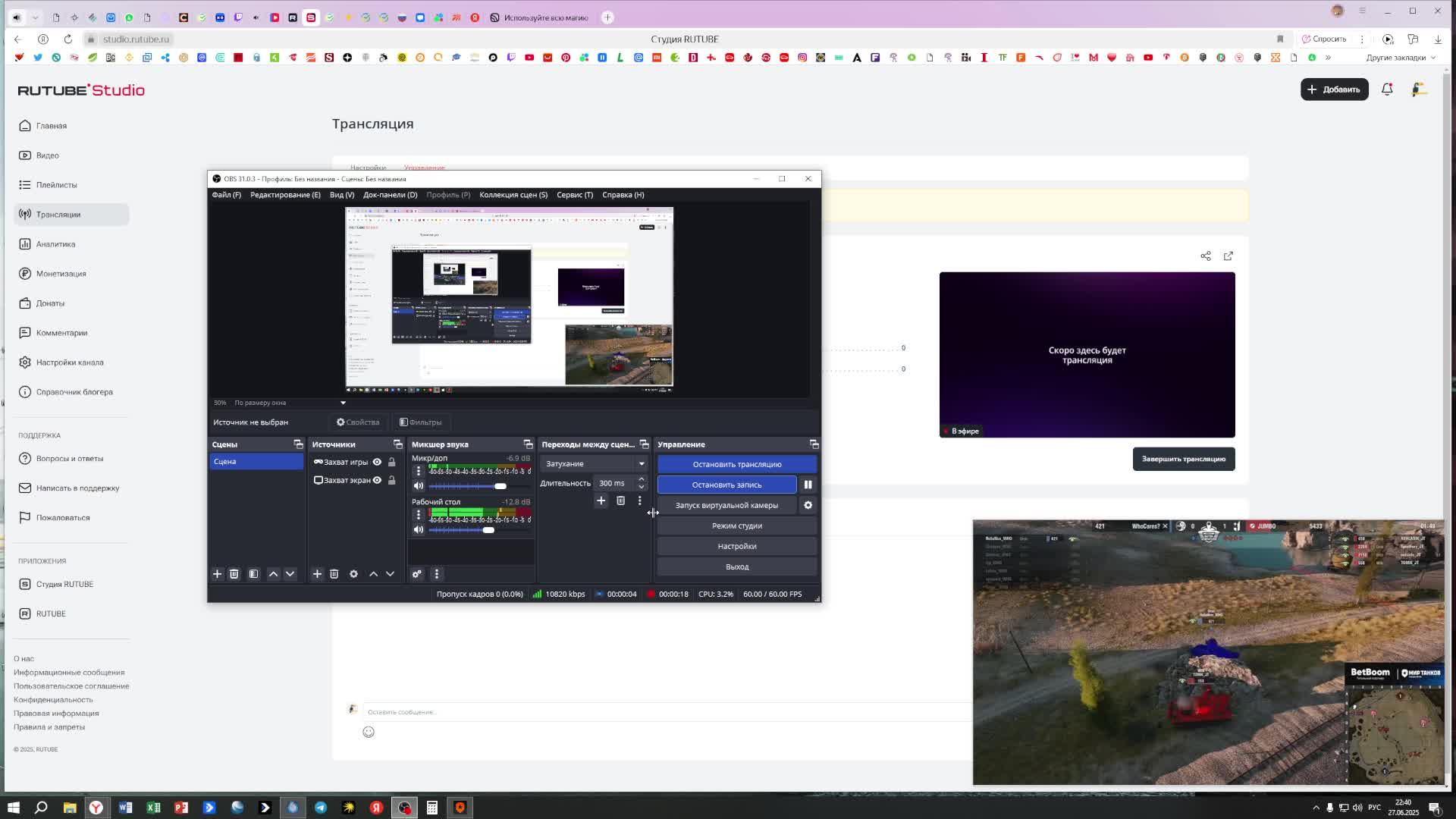The height and width of the screenshot is (819, 1456).
Task: Open Telegram from the taskbar
Action: click(x=321, y=808)
